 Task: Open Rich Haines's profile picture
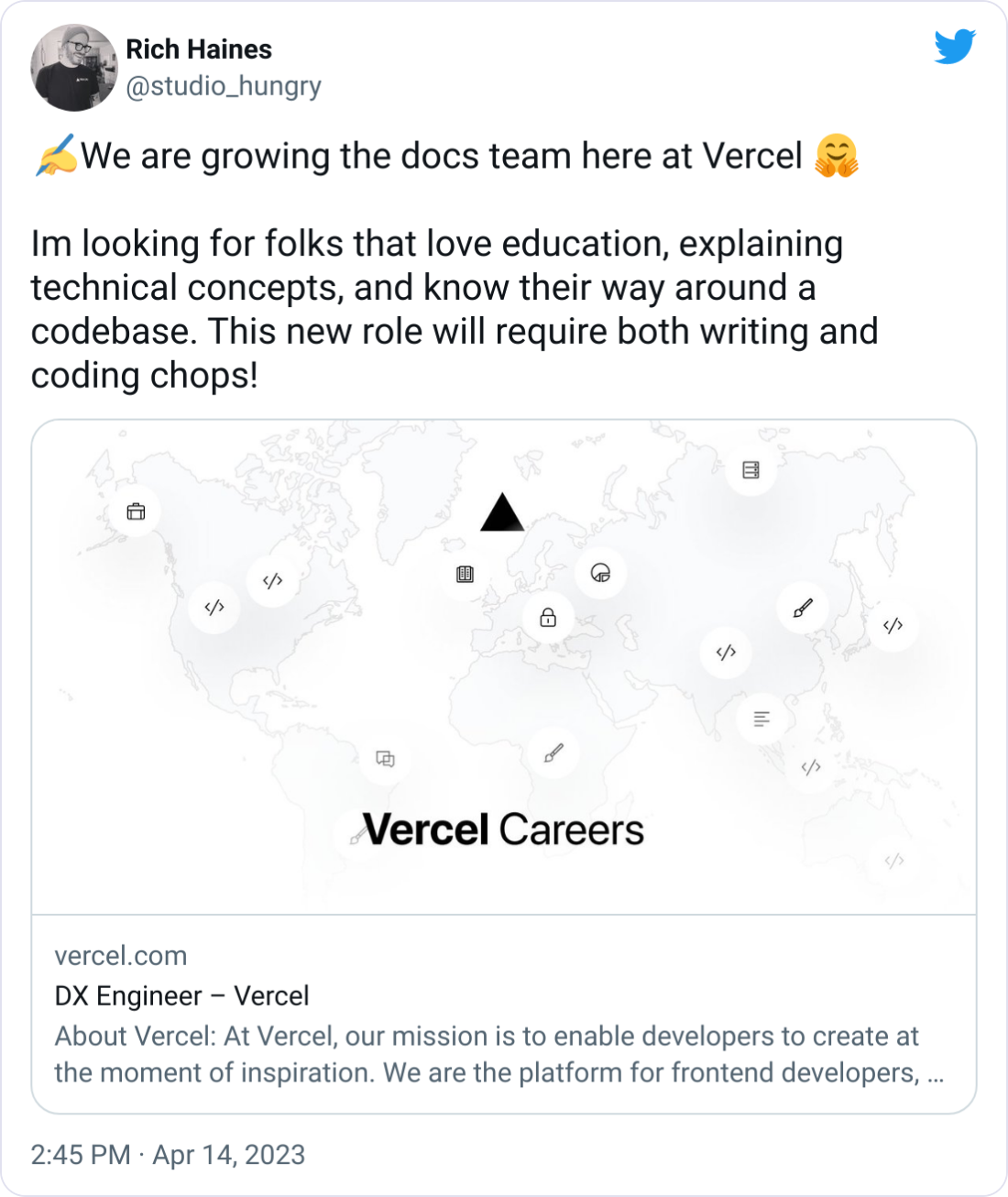pos(71,65)
